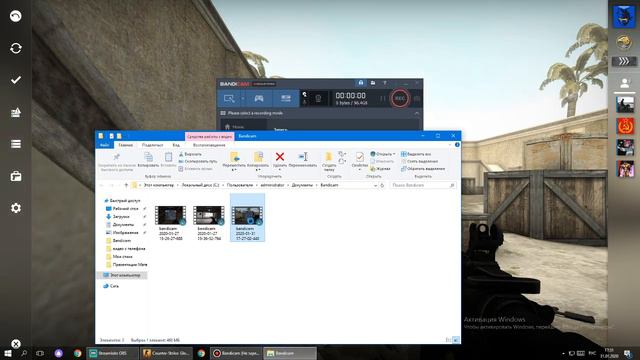Select Этот компьютер in navigation pane
The width and height of the screenshot is (640, 360).
tap(122, 275)
